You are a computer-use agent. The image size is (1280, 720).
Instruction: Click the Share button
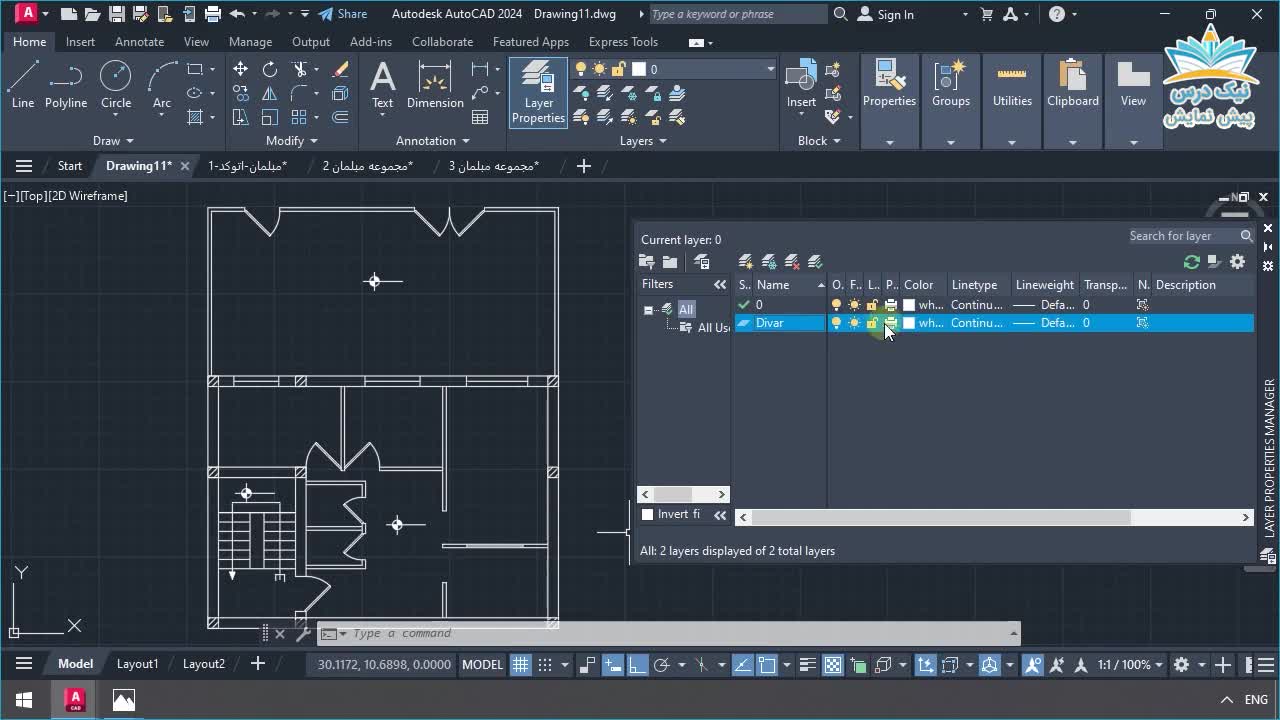point(342,14)
